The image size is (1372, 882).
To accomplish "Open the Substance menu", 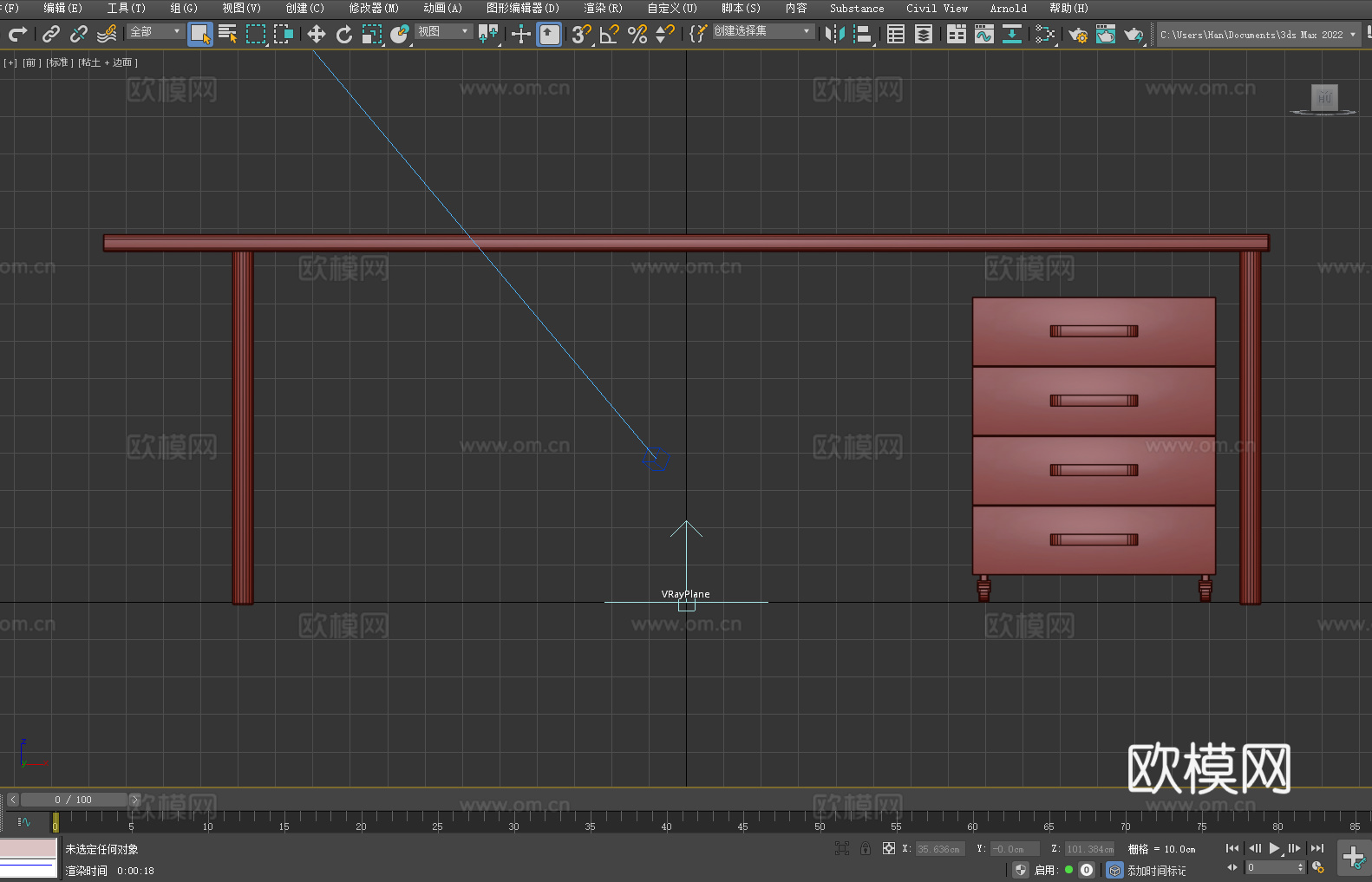I will click(857, 8).
